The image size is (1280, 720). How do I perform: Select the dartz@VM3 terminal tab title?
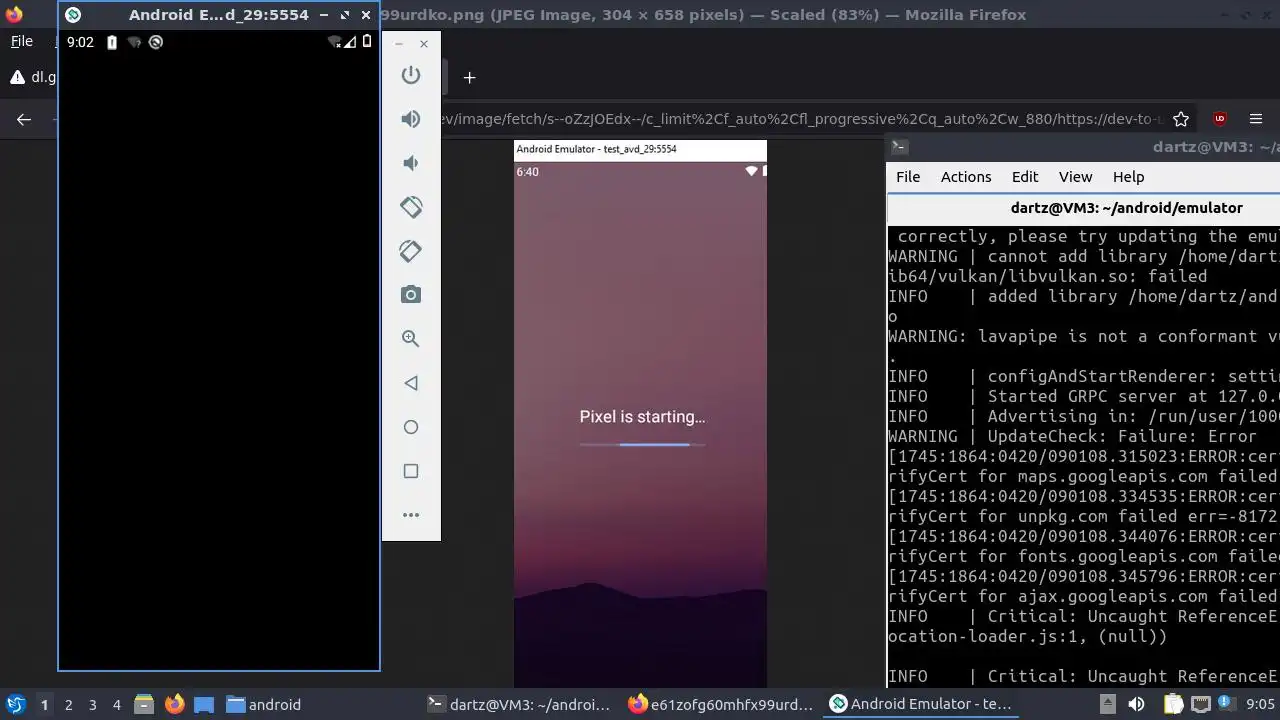pyautogui.click(x=1126, y=208)
